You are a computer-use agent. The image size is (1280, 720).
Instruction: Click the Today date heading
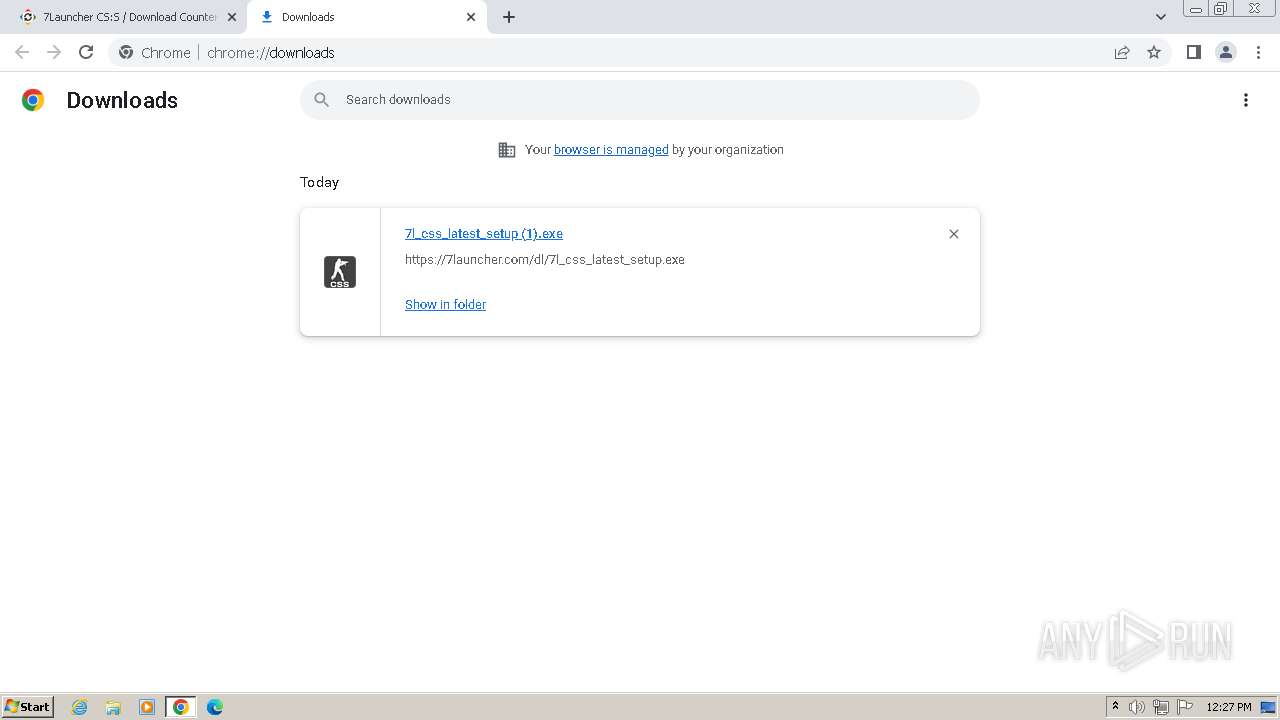coord(320,182)
